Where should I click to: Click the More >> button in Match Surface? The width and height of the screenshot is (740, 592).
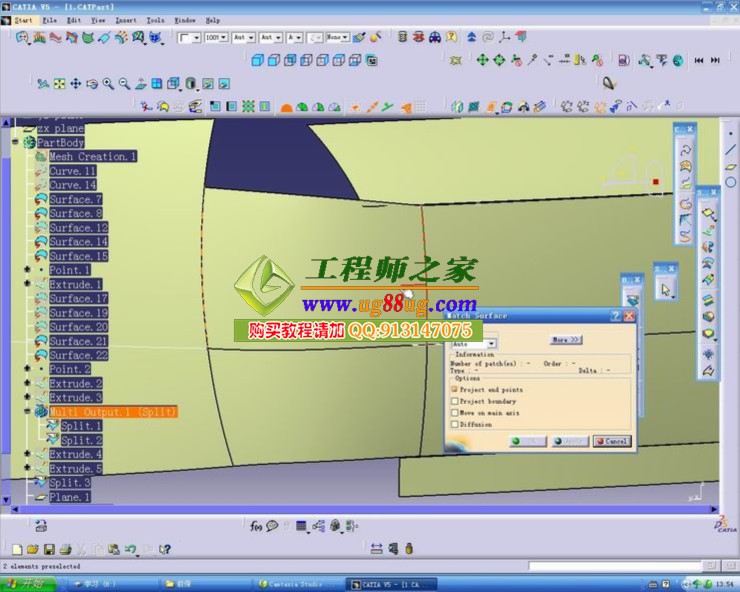(x=566, y=339)
